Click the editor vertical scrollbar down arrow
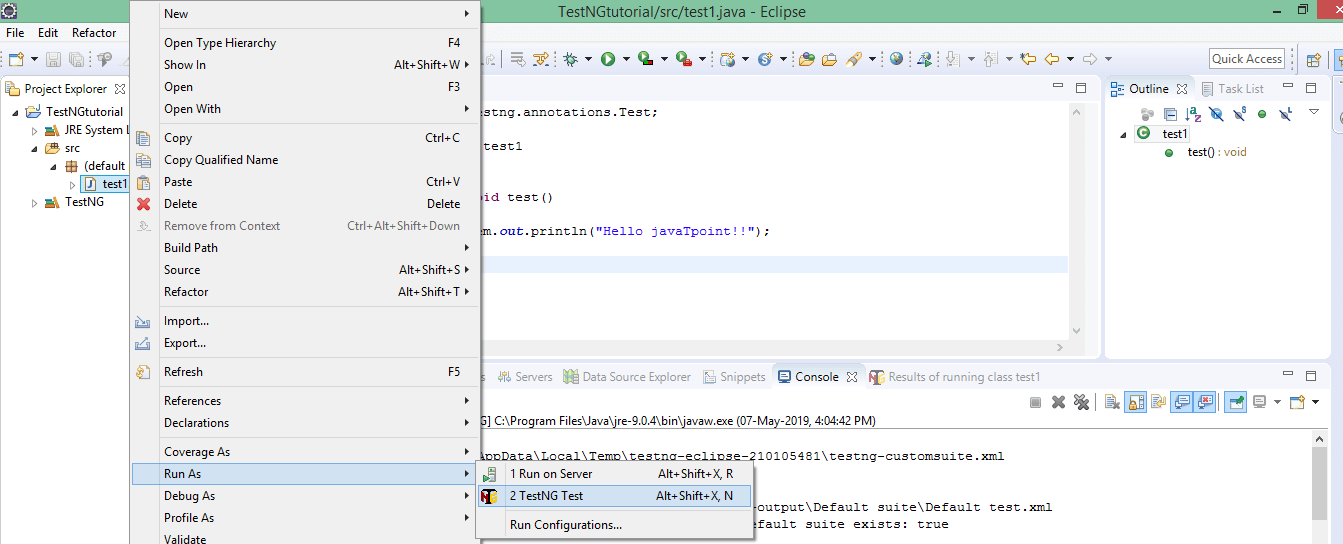This screenshot has height=544, width=1343. coord(1076,332)
